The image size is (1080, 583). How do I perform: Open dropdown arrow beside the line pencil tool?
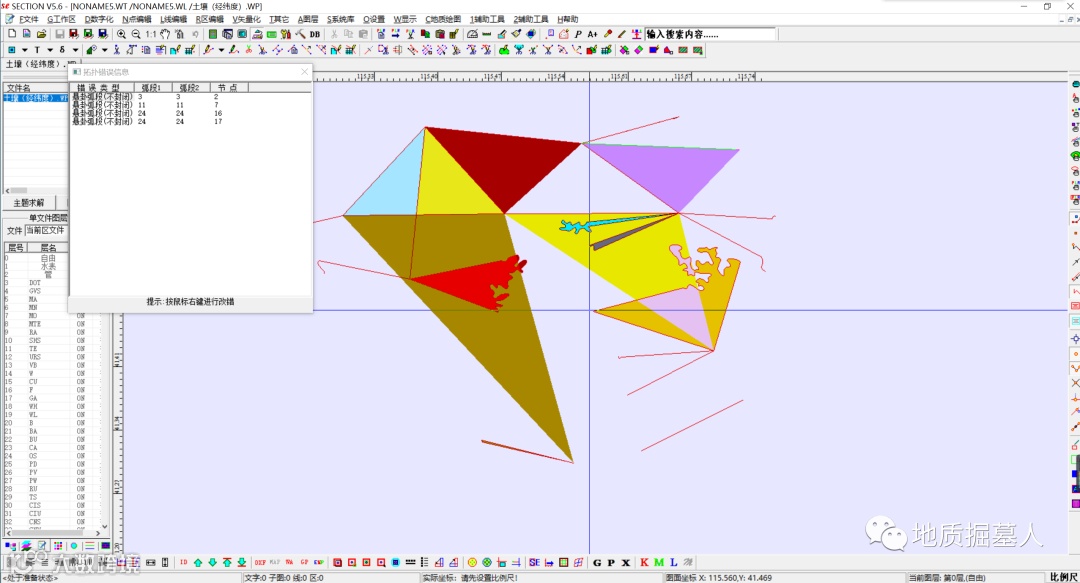coord(221,50)
